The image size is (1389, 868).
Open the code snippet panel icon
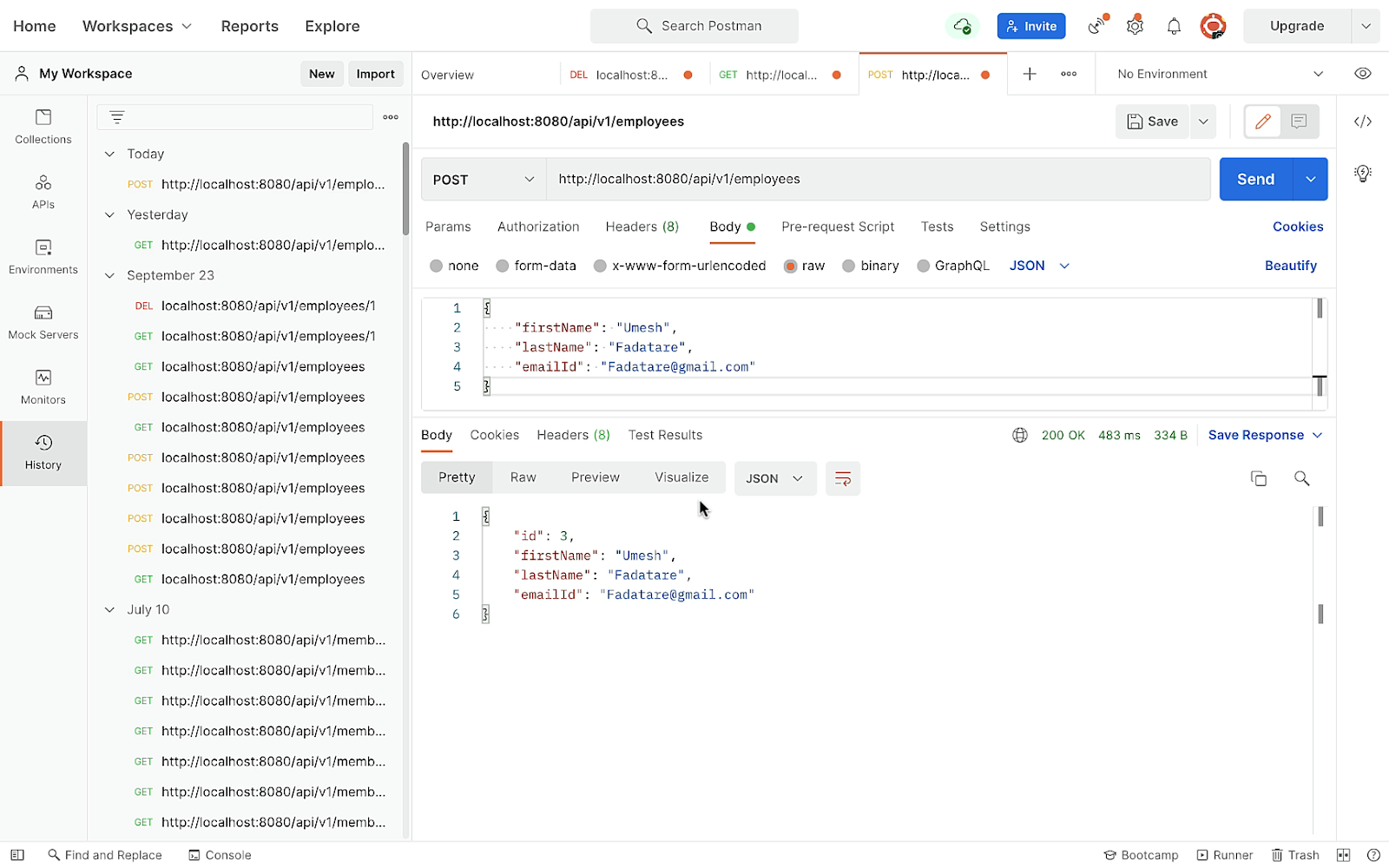1363,122
